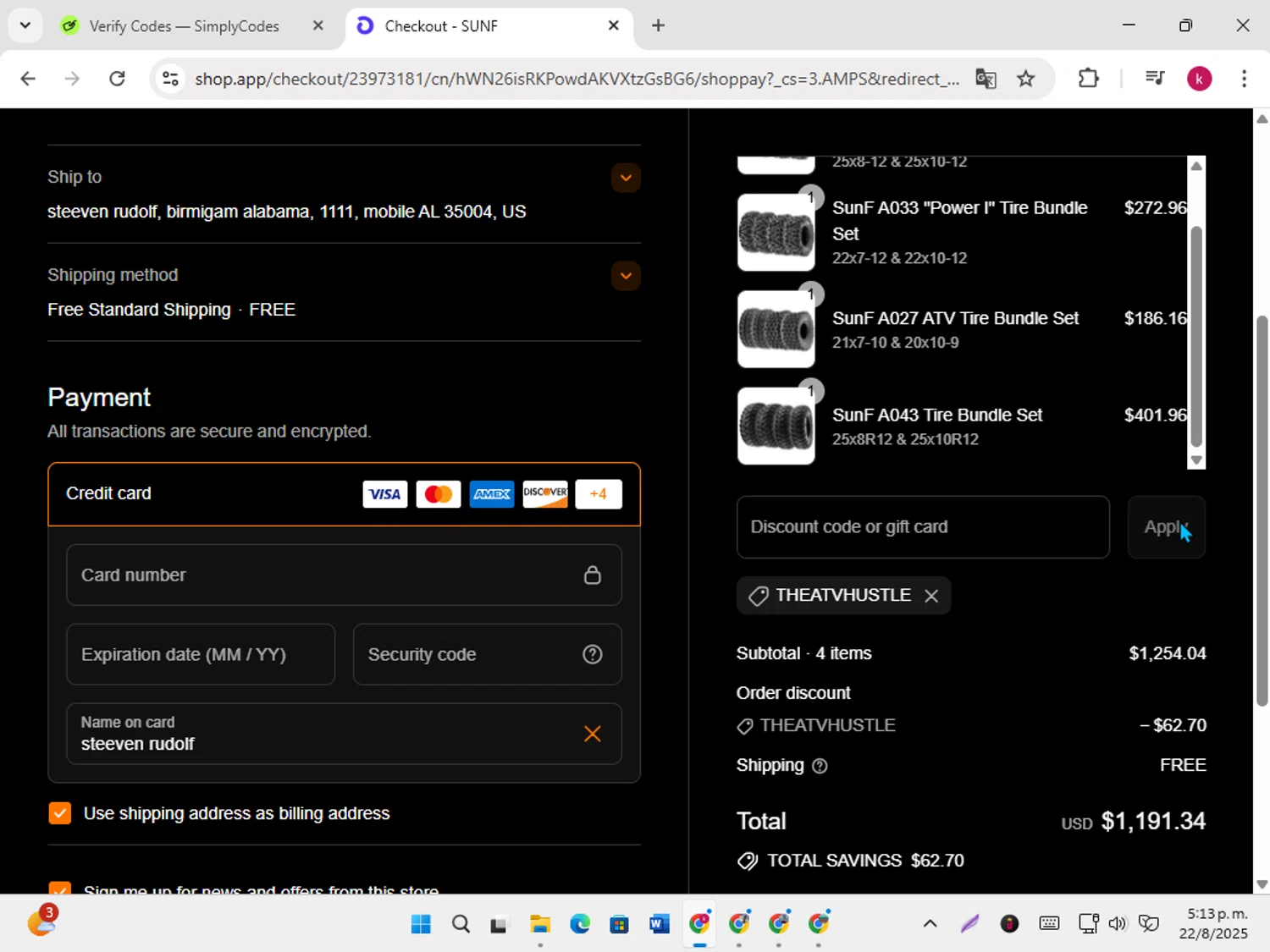Expand the Shipping method section
The width and height of the screenshot is (1270, 952).
pyautogui.click(x=626, y=276)
